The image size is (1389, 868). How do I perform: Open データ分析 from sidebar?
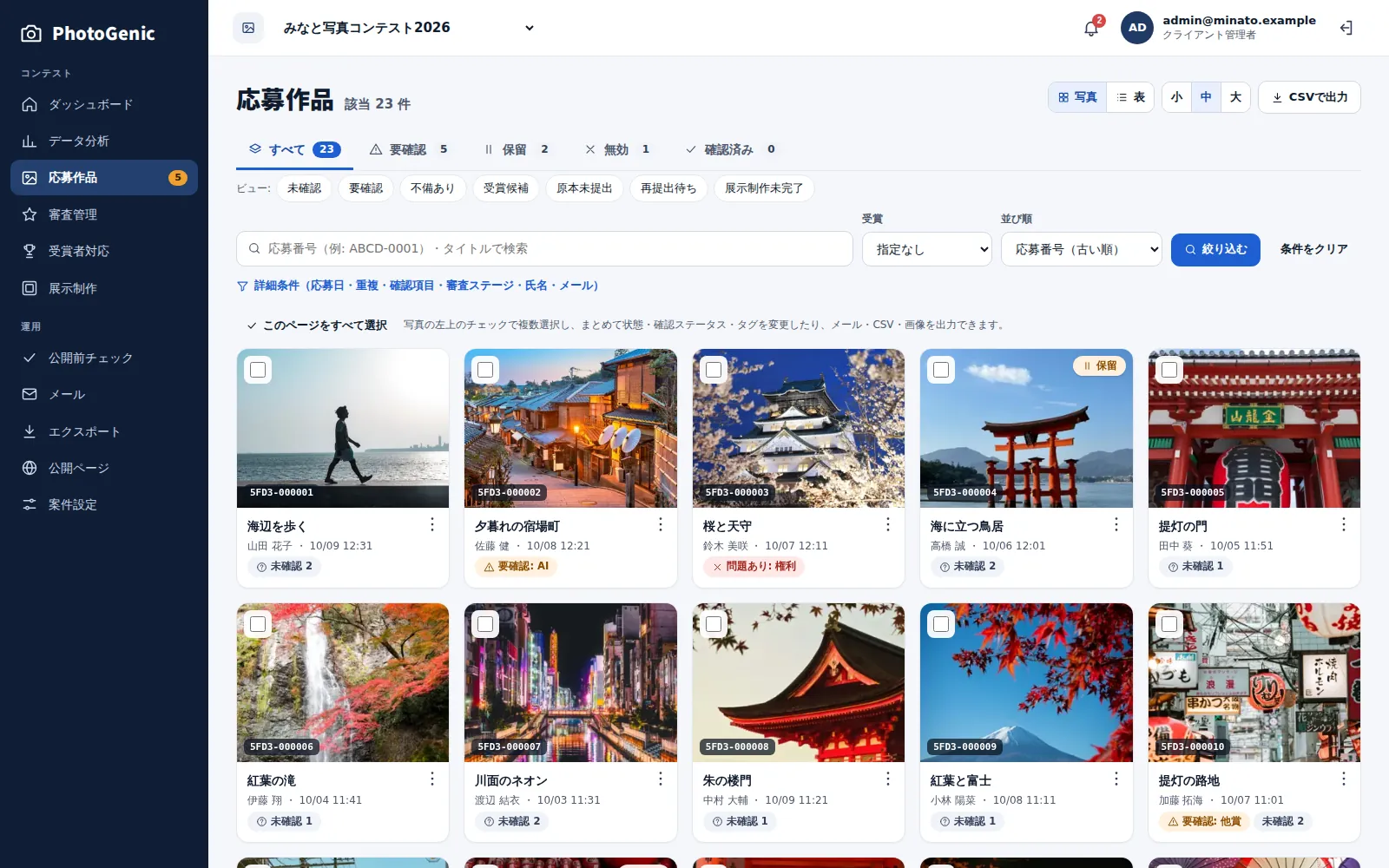tap(104, 141)
